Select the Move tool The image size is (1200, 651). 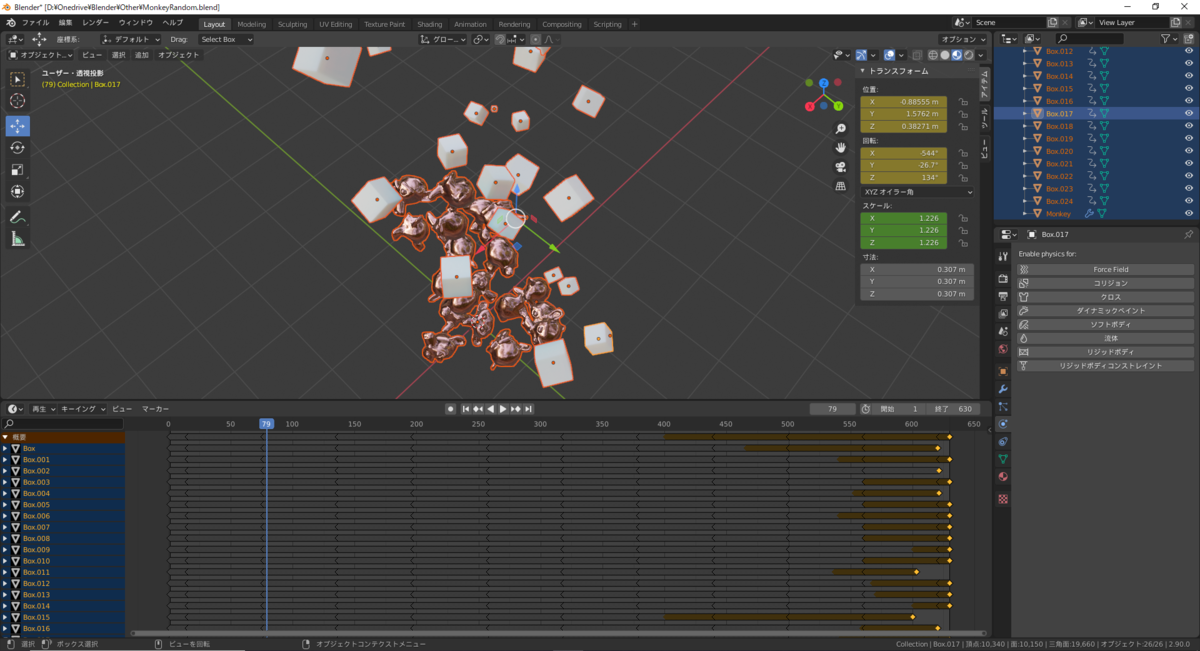(x=18, y=126)
